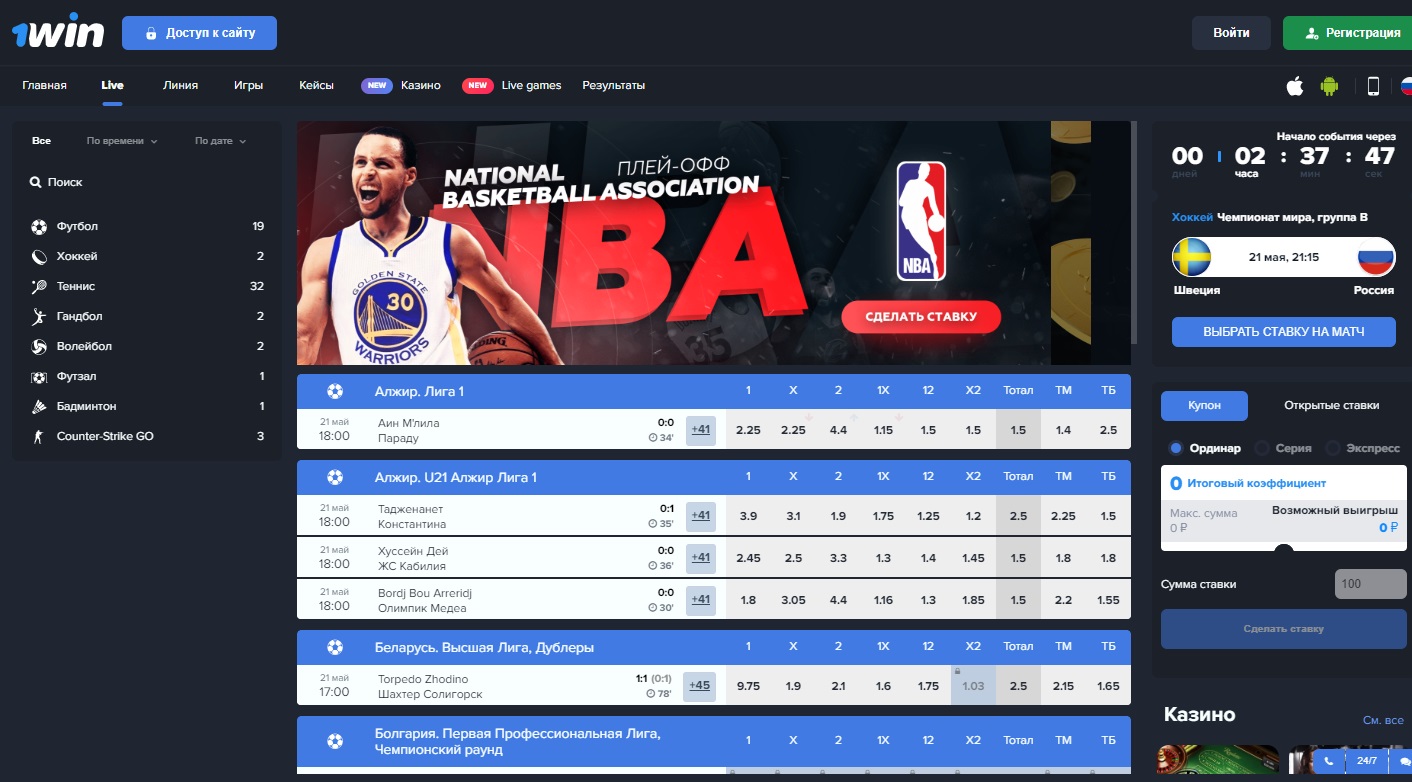1412x782 pixels.
Task: Click the slider handle under the coupon
Action: (x=1284, y=547)
